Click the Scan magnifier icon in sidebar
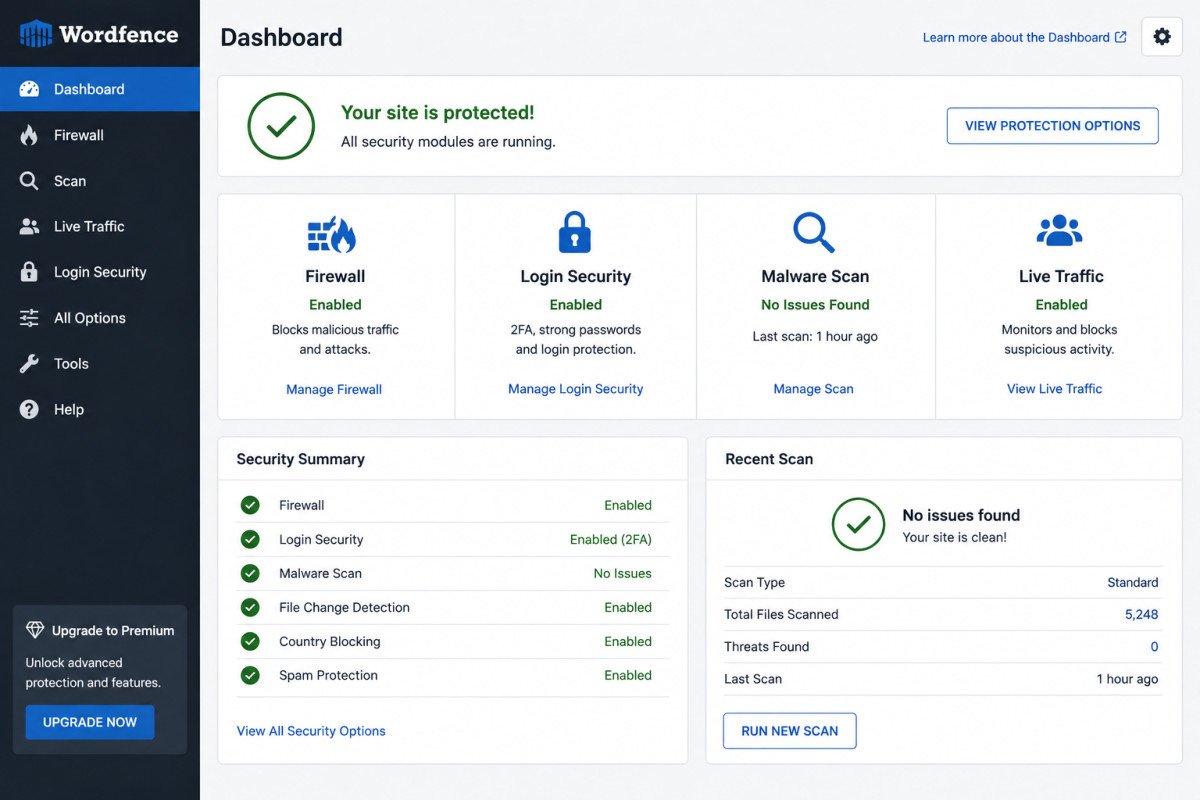 coord(29,181)
